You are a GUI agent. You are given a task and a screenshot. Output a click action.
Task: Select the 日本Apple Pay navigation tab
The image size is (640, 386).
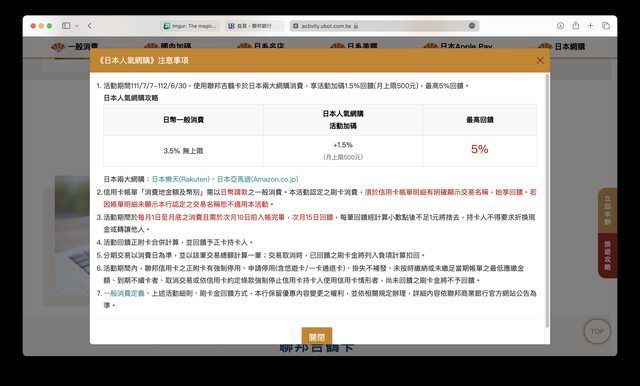point(458,47)
